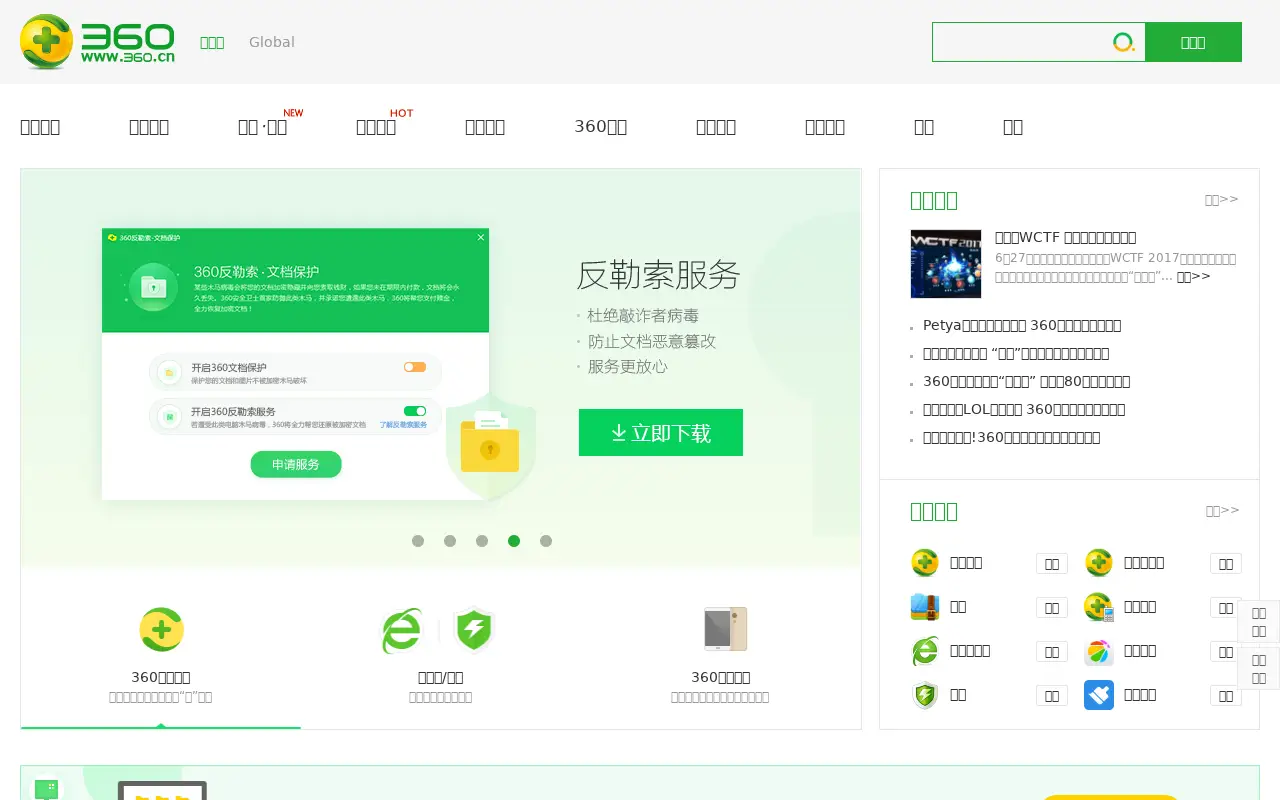Open the Petya news item
Image resolution: width=1280 pixels, height=800 pixels.
[1022, 325]
